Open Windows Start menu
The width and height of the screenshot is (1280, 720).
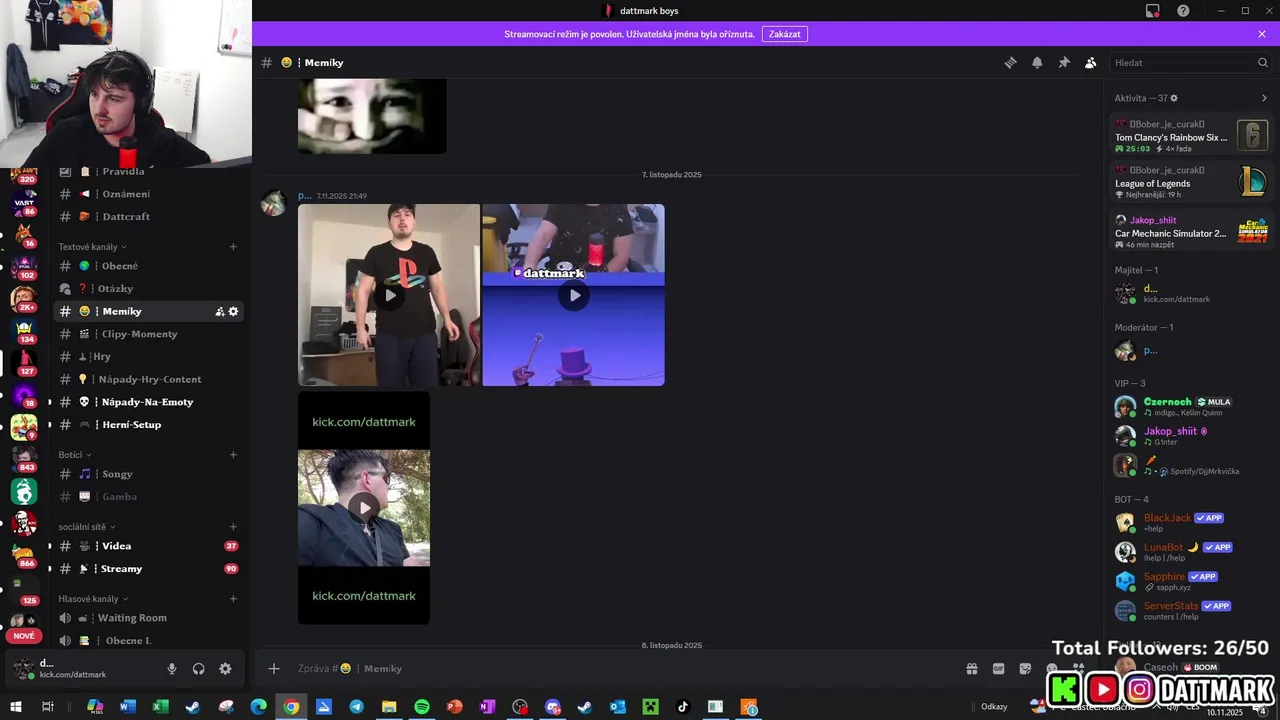coord(16,707)
